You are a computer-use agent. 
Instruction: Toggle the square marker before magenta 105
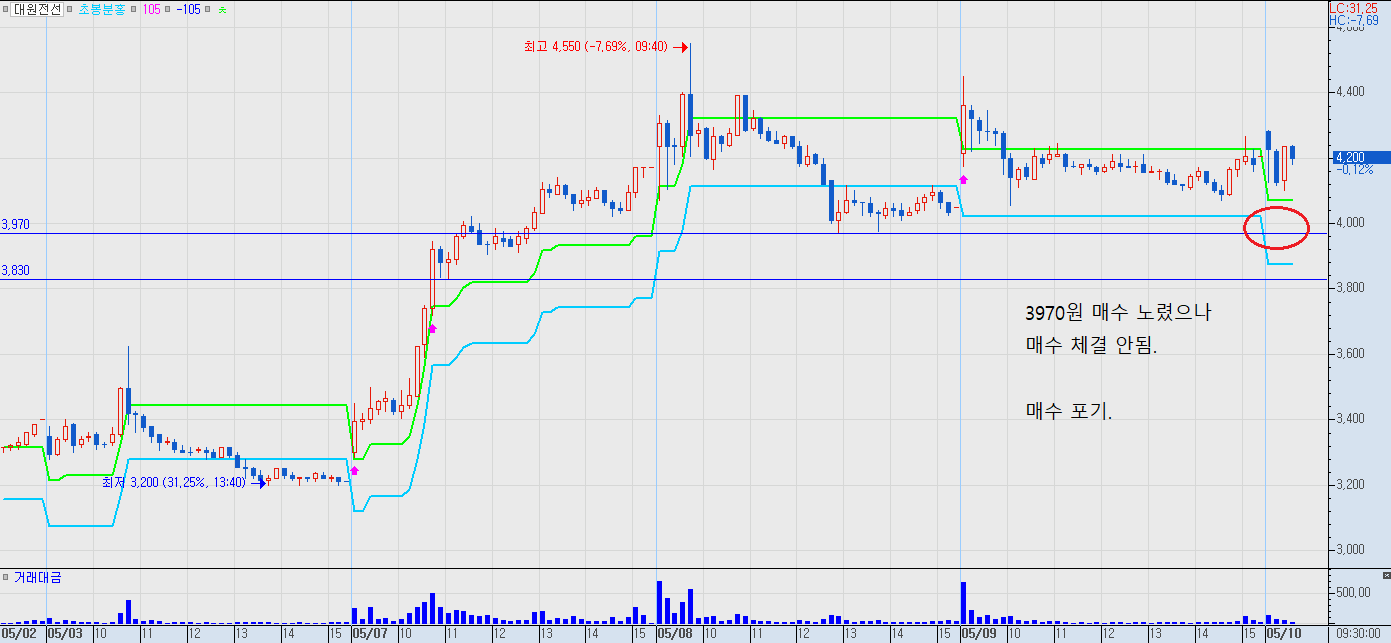click(x=133, y=9)
